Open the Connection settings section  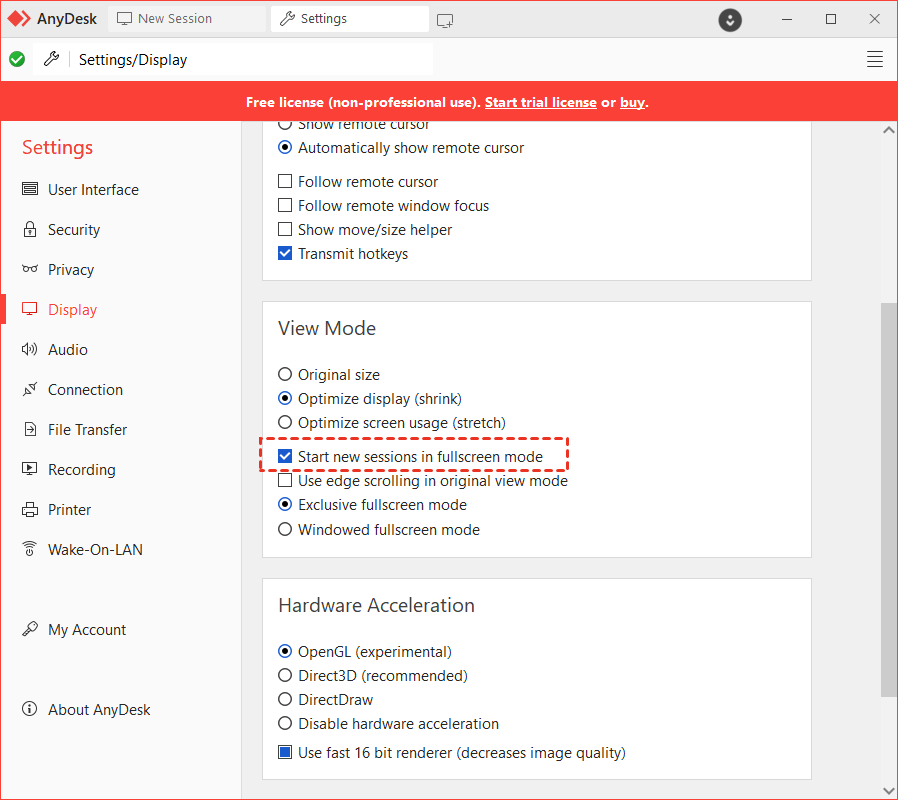tap(85, 390)
